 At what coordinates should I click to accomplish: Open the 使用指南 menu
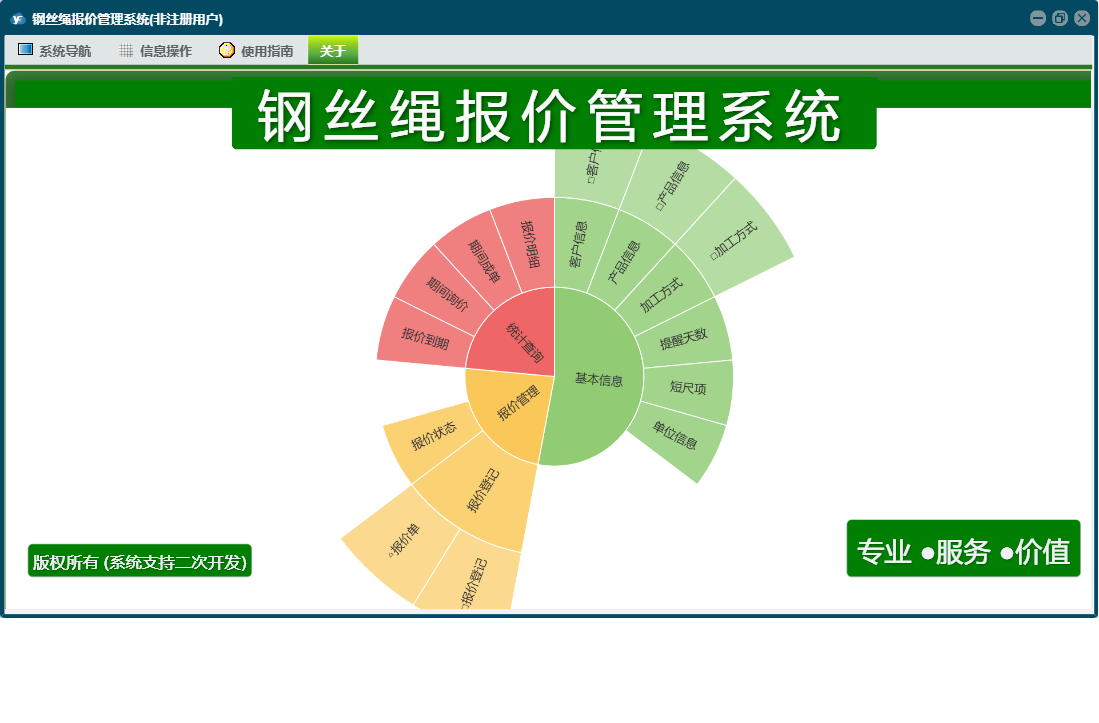click(257, 50)
